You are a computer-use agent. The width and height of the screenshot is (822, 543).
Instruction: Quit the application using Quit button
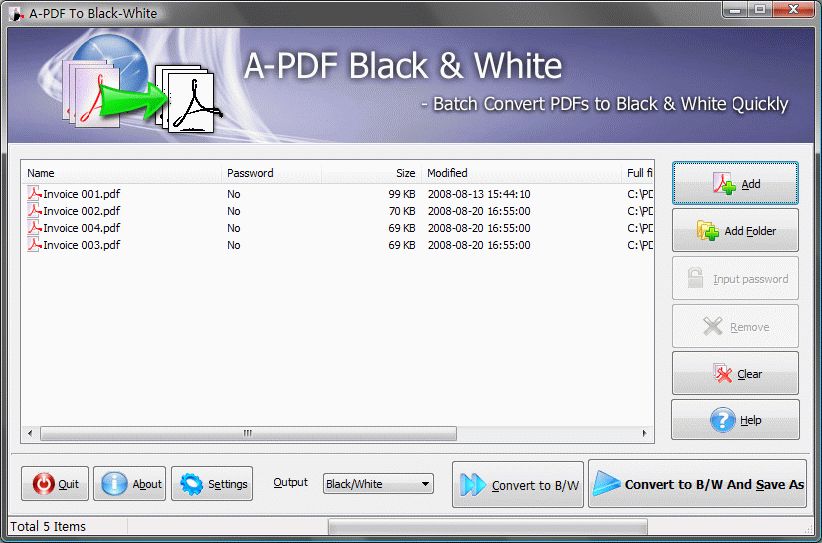tap(55, 483)
